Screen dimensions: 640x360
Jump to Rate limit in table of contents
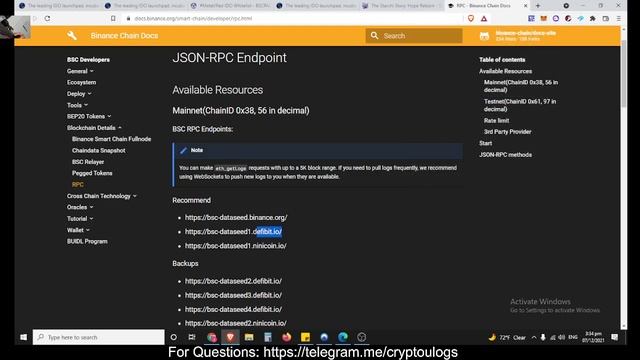point(496,121)
